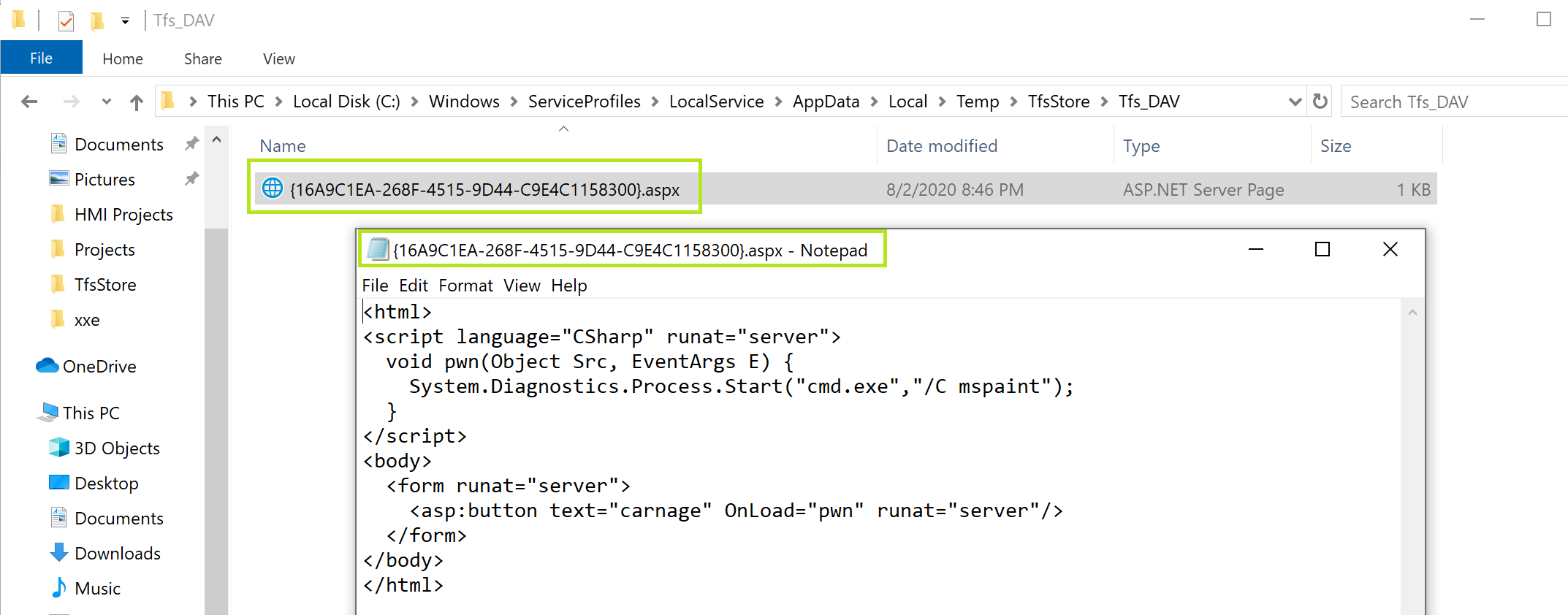Go back using the Back arrow
Image resolution: width=1568 pixels, height=615 pixels.
pos(29,102)
